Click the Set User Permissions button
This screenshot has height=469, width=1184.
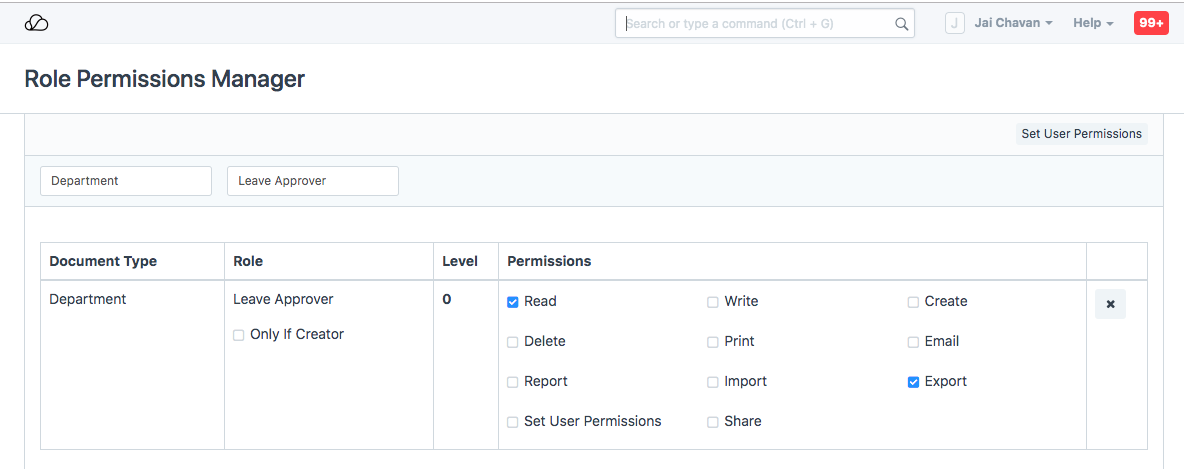(1081, 134)
